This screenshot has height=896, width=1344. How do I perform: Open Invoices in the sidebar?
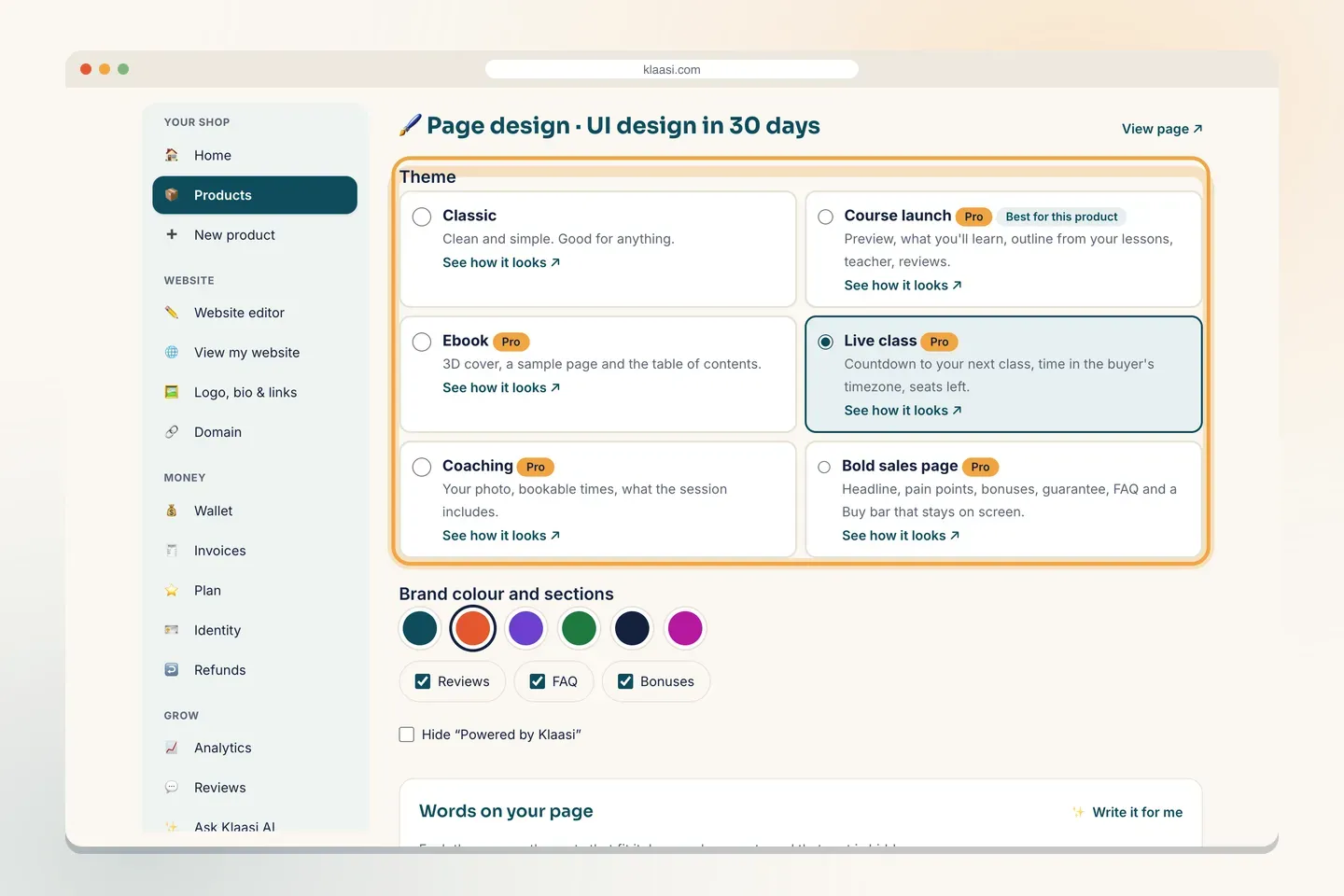[255, 551]
